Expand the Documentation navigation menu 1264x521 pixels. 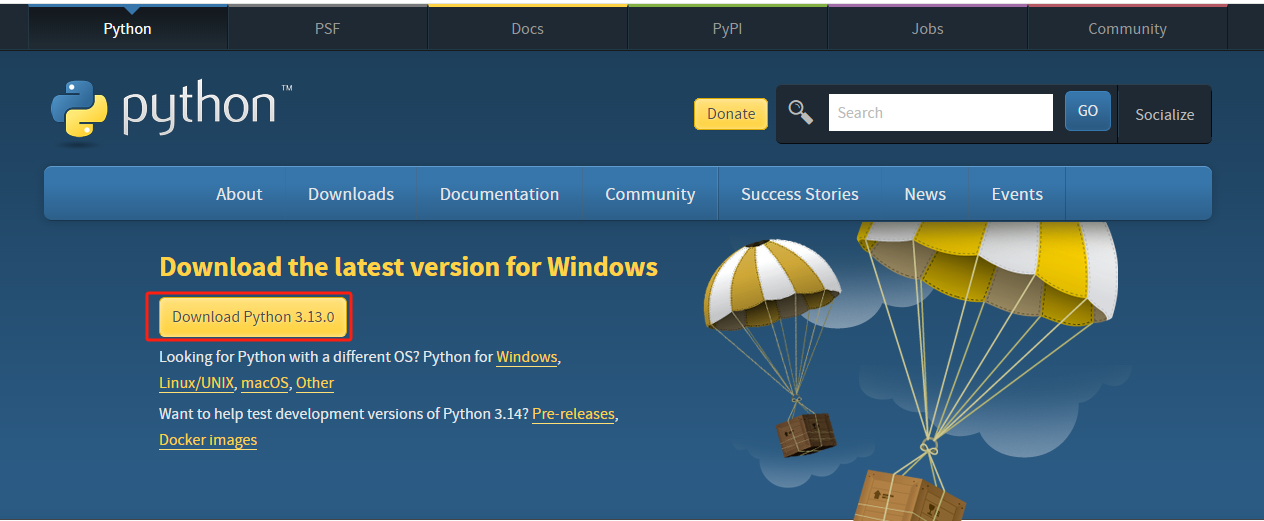coord(499,194)
